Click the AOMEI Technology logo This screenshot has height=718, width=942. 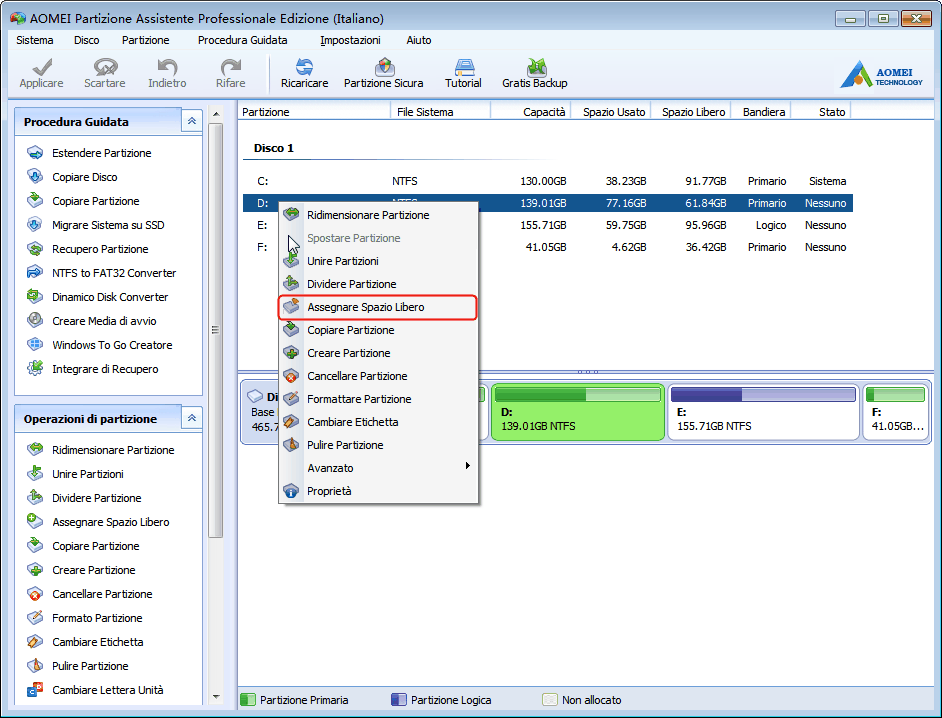881,74
